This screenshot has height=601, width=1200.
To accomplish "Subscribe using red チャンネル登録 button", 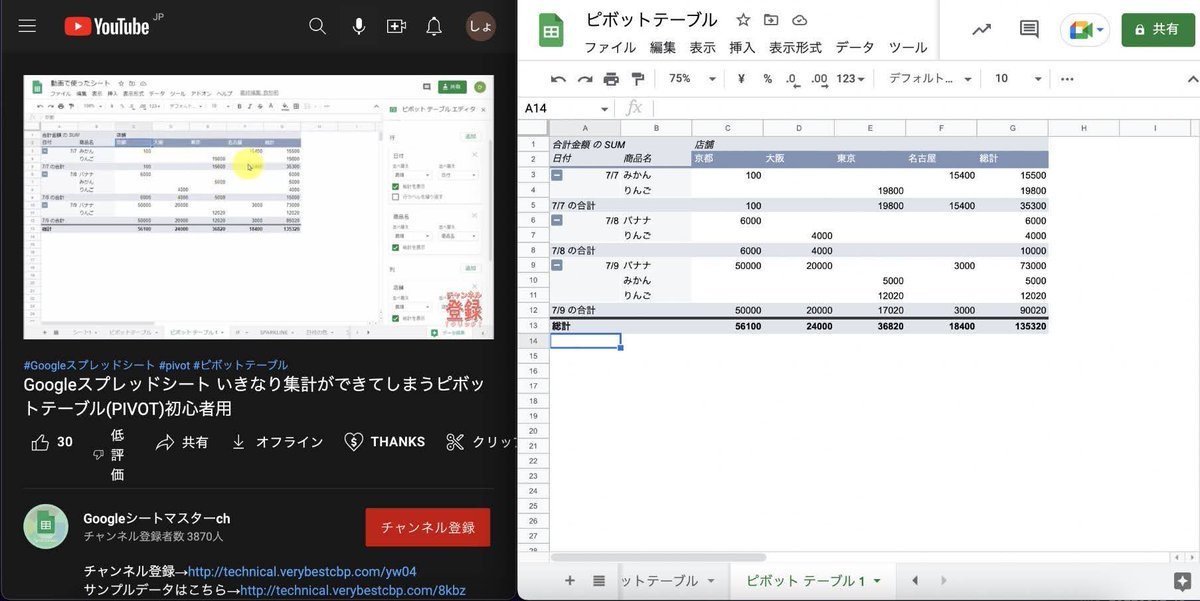I will [x=428, y=527].
